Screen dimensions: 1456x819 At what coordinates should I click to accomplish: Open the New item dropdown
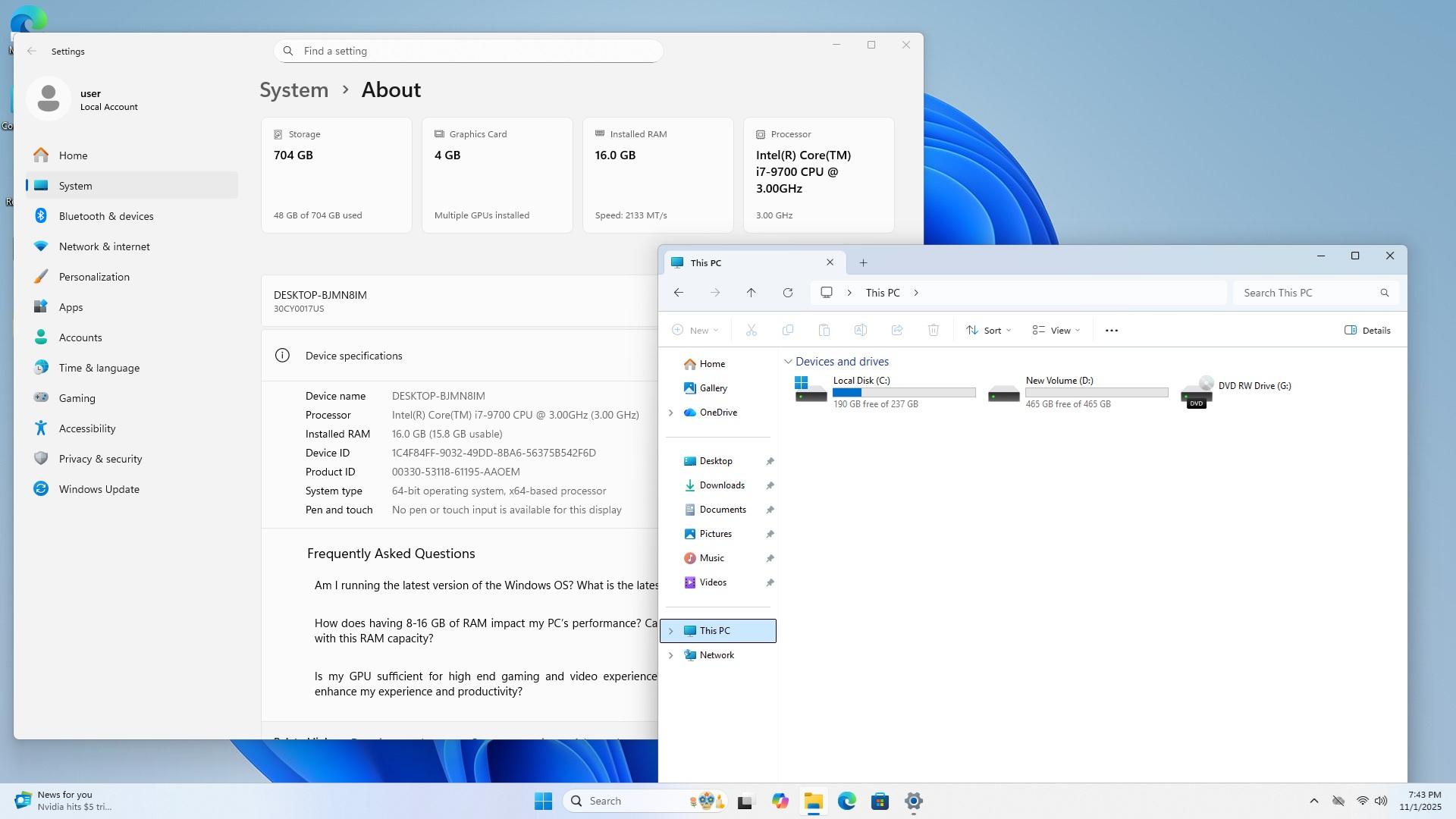[695, 331]
